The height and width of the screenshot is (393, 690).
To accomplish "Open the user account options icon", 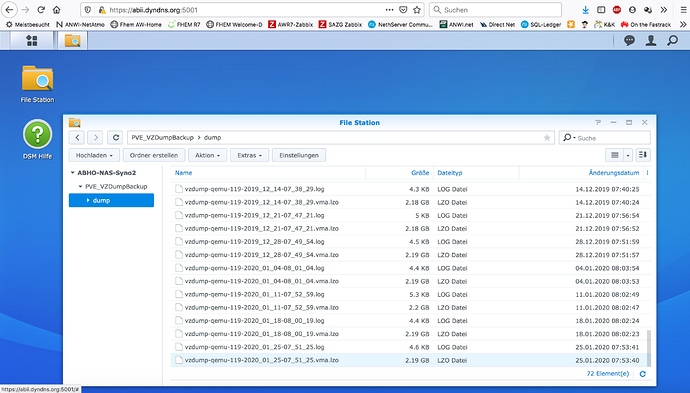I will (651, 40).
